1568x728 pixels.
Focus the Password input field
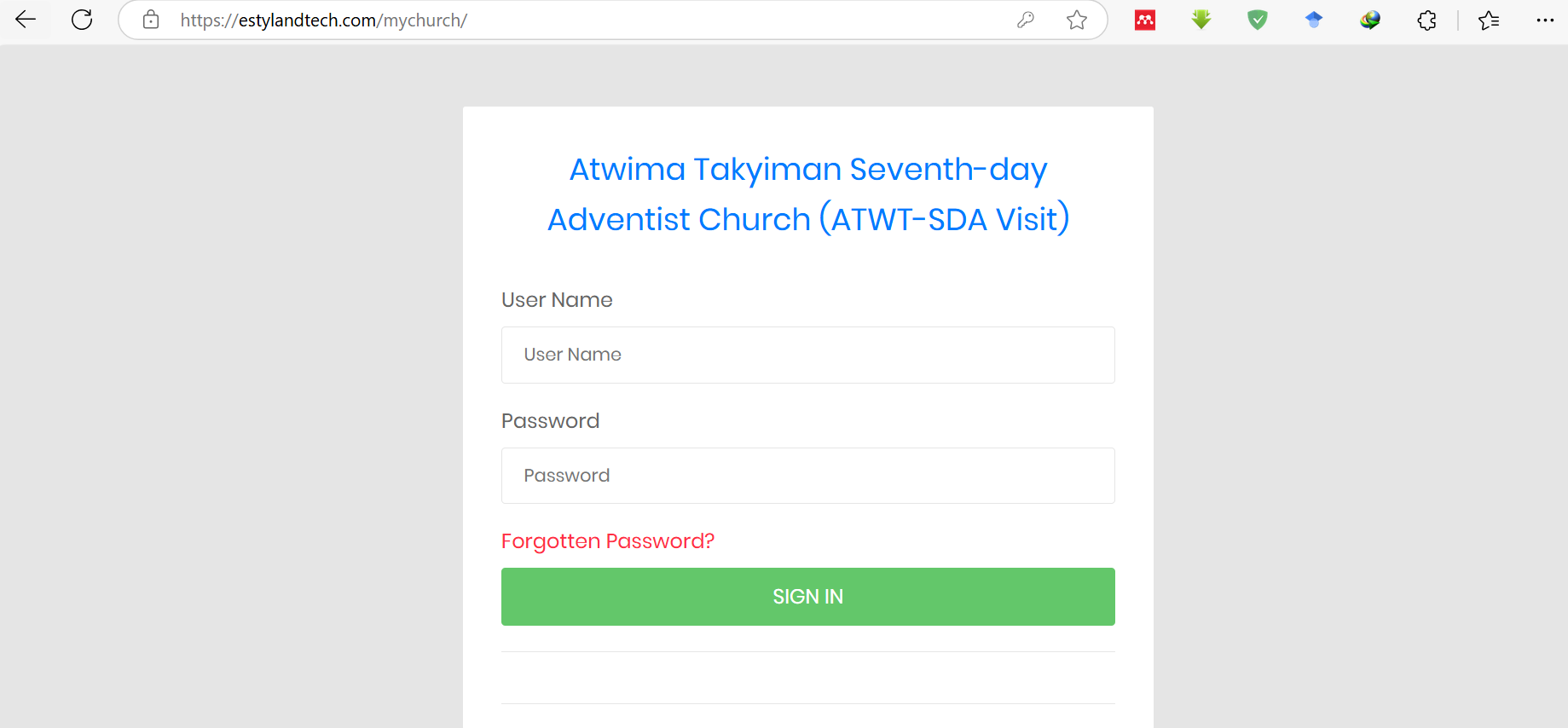tap(807, 476)
